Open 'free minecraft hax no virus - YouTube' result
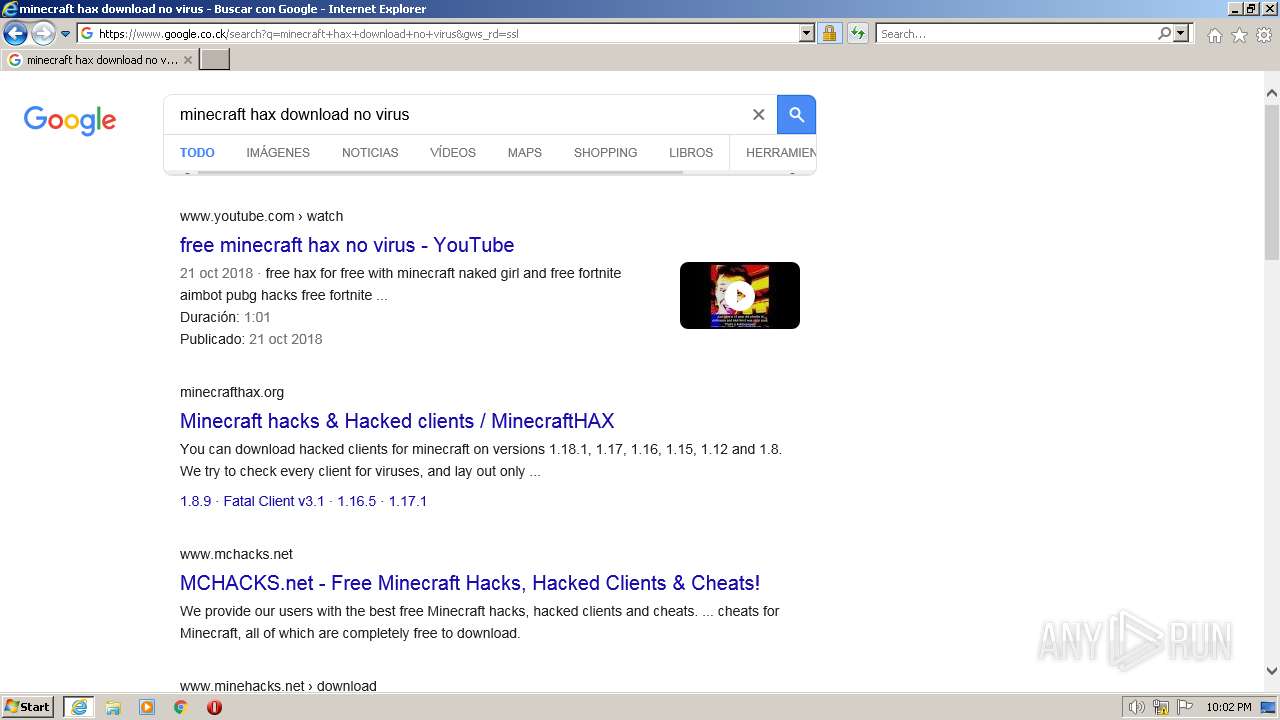This screenshot has height=720, width=1280. (347, 245)
